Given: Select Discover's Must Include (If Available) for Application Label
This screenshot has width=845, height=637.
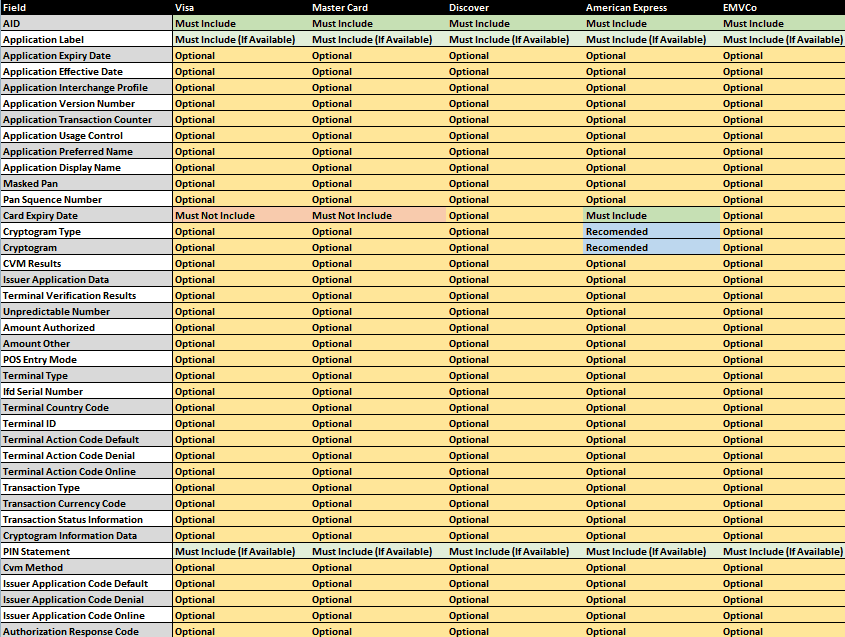Looking at the screenshot, I should (x=515, y=39).
